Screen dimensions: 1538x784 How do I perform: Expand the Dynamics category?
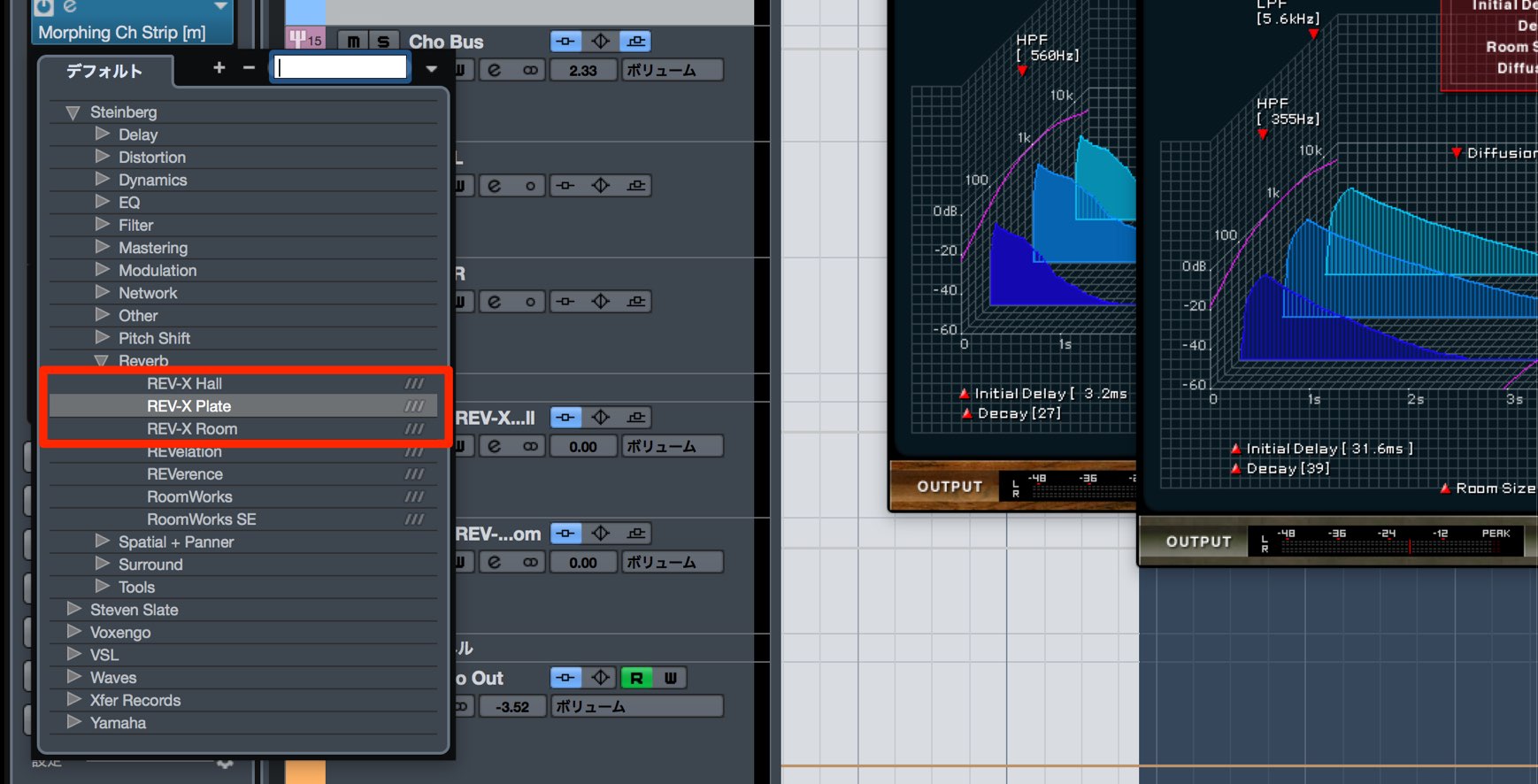[103, 179]
